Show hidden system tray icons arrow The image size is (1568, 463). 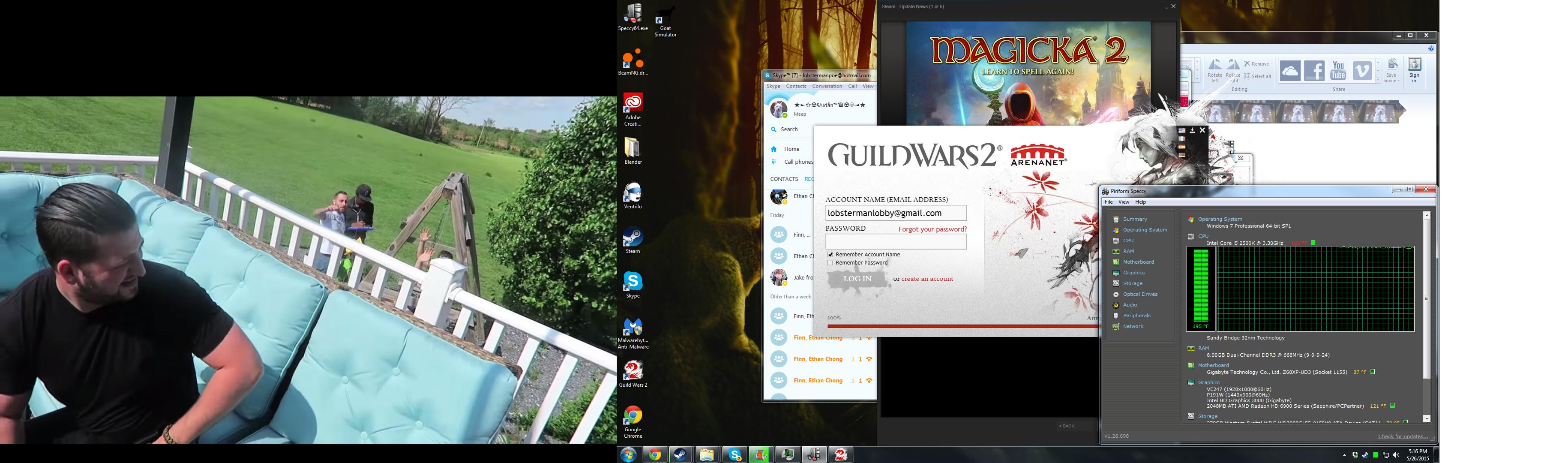(1345, 455)
